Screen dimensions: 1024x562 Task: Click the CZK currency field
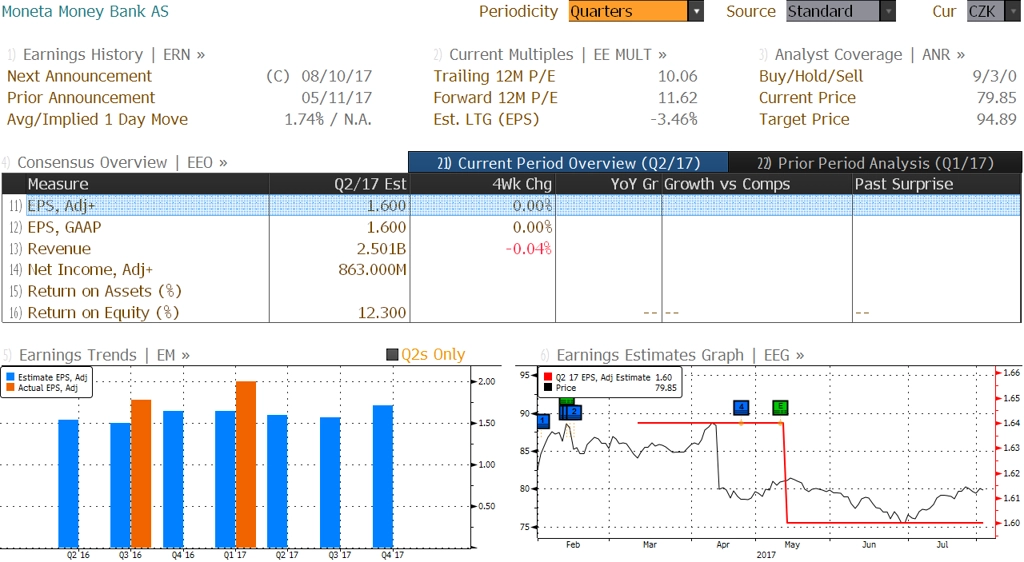pos(985,11)
